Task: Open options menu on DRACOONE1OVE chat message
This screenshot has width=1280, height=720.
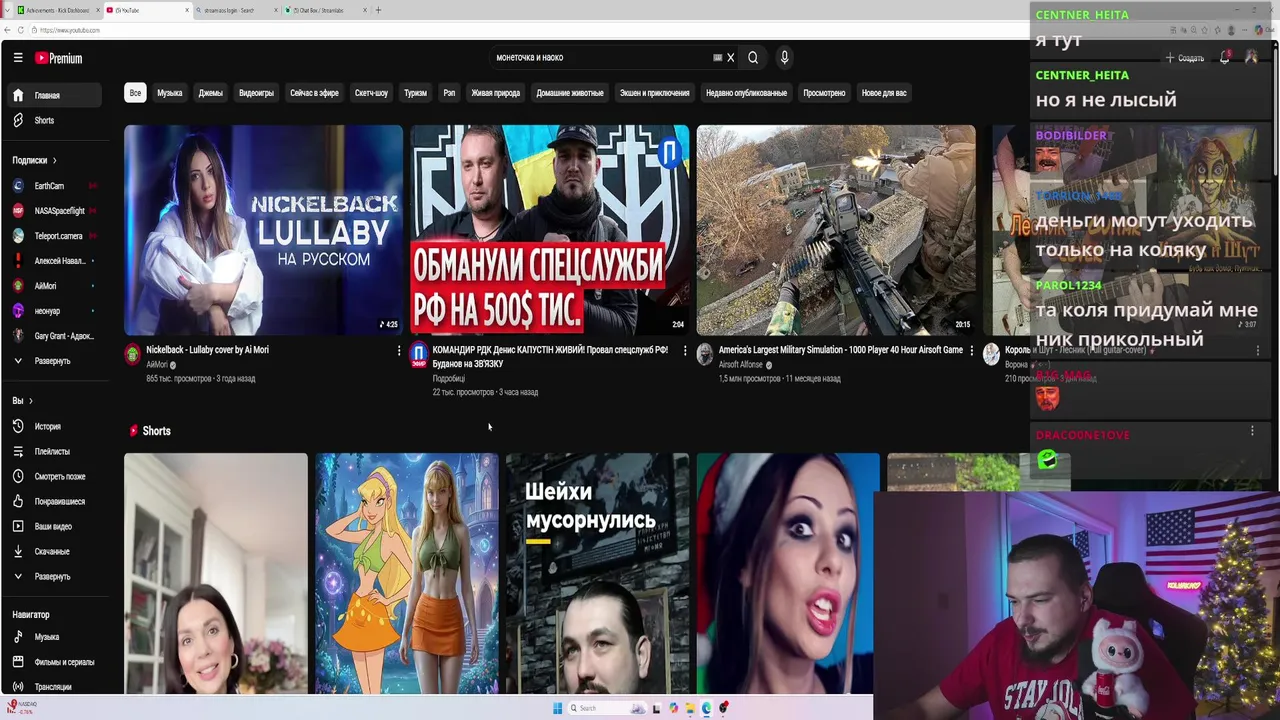Action: 1252,431
